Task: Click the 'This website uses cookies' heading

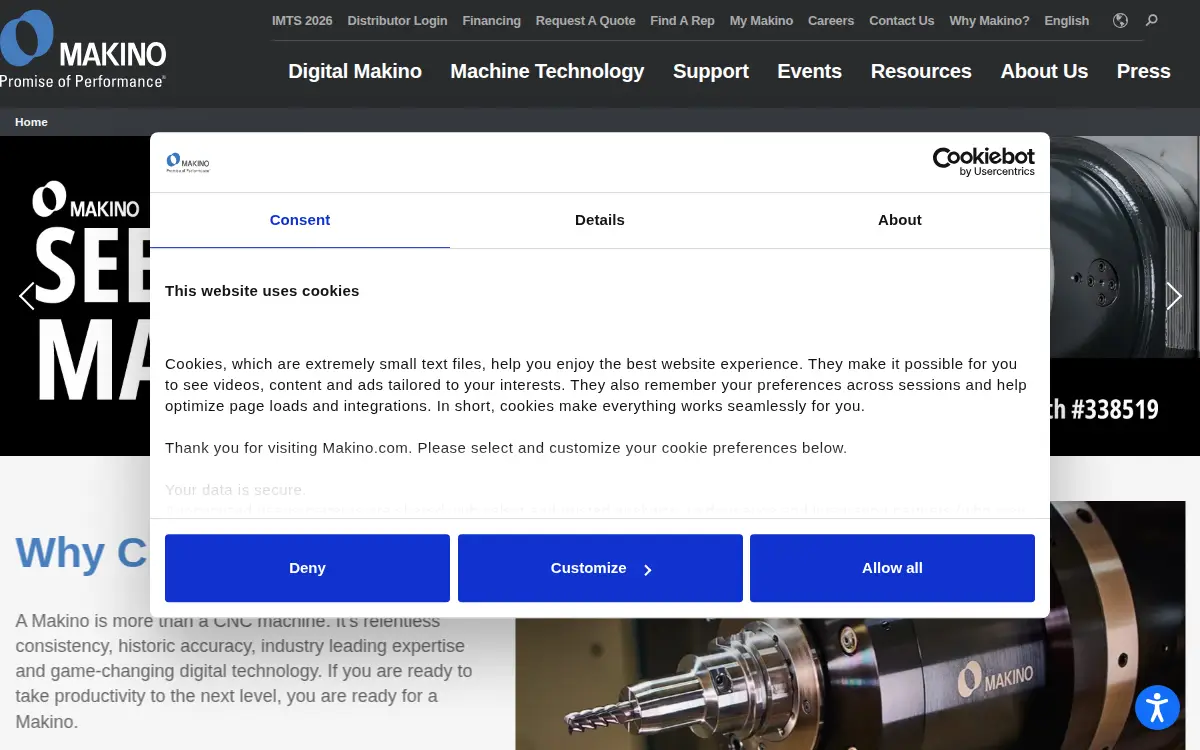Action: 262,291
